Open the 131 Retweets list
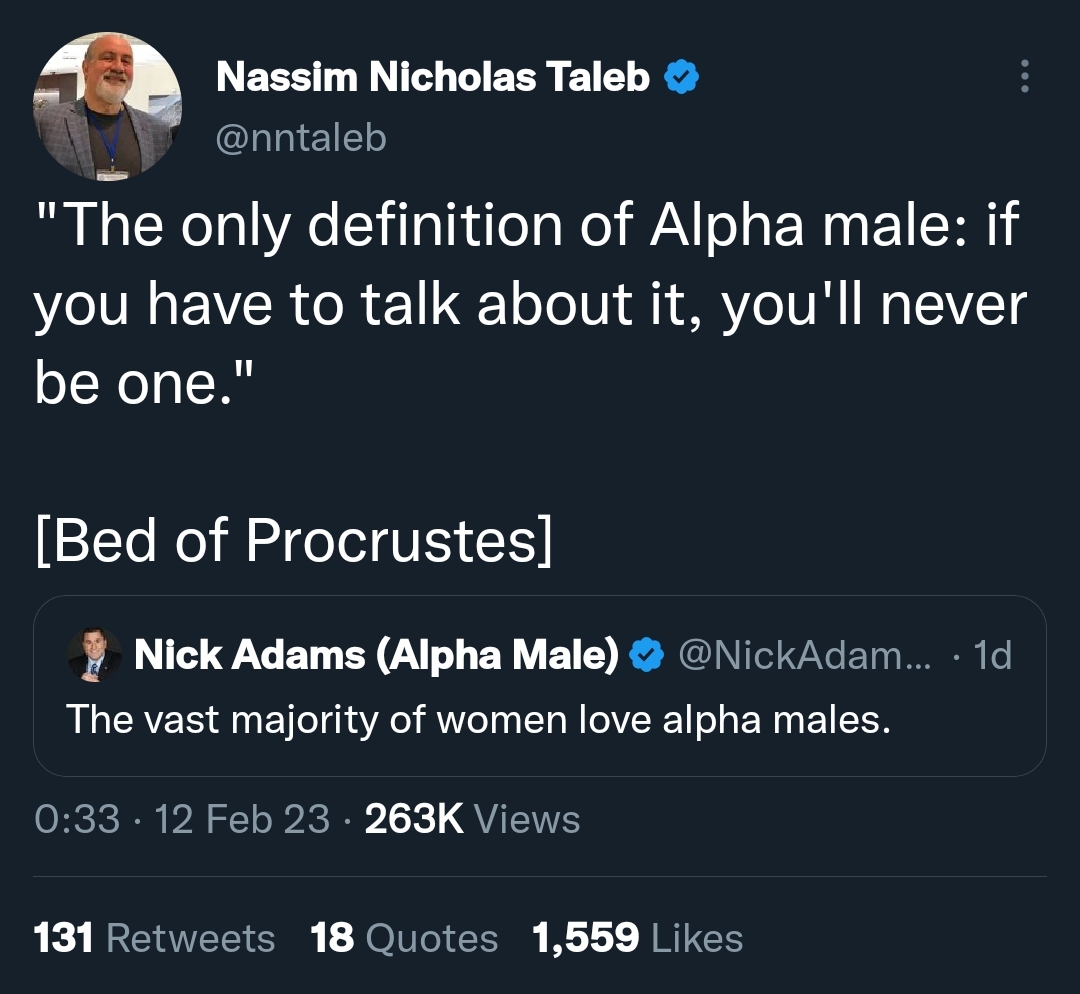1080x994 pixels. pyautogui.click(x=154, y=938)
